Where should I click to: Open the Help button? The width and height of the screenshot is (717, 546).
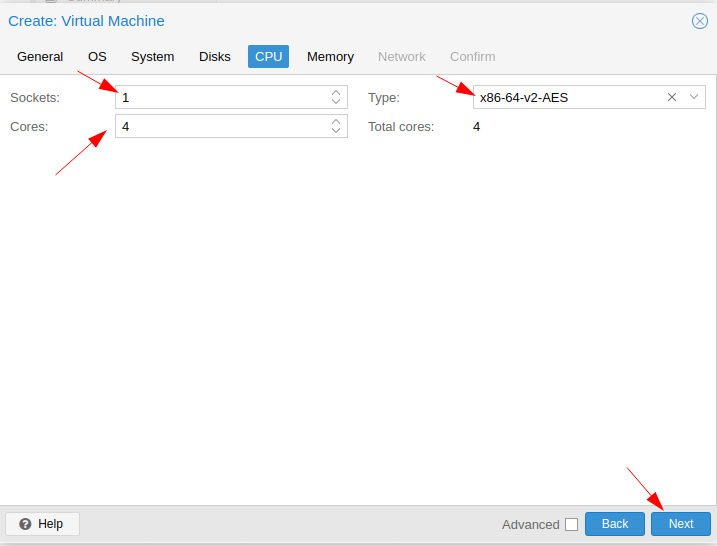(x=42, y=524)
